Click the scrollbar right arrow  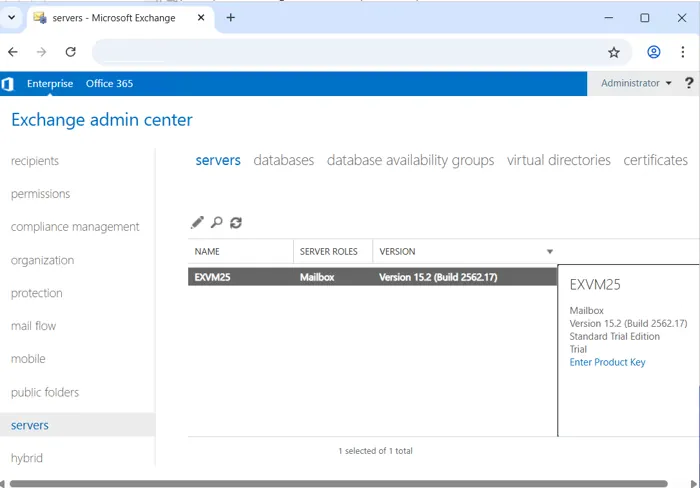point(693,484)
